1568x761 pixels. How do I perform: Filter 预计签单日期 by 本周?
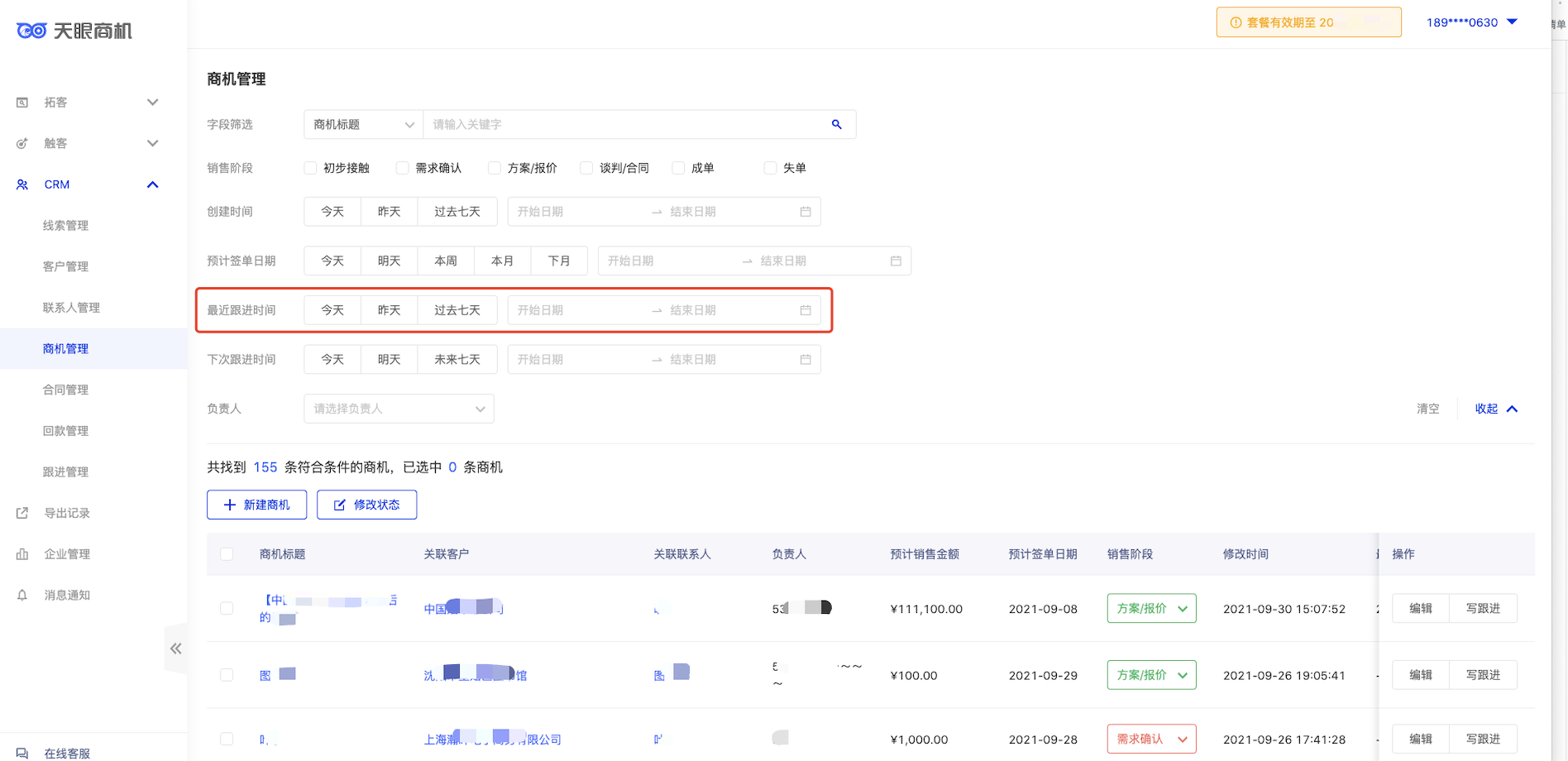click(x=446, y=261)
